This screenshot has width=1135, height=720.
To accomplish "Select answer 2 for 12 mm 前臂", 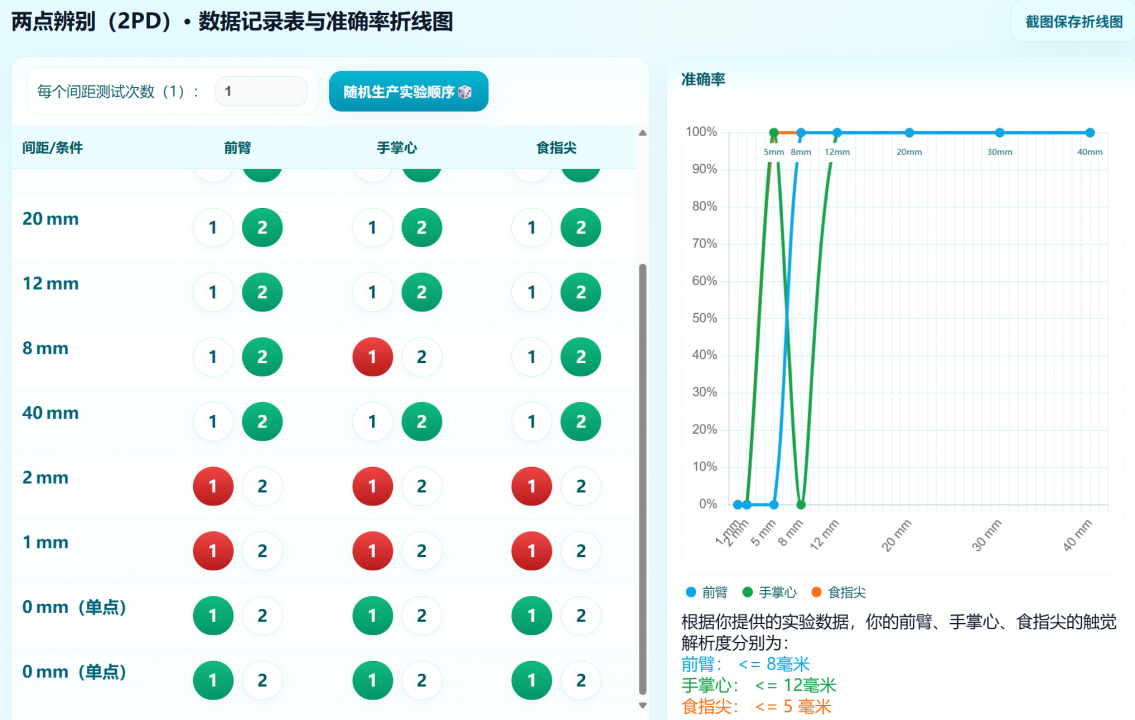I will (x=262, y=293).
